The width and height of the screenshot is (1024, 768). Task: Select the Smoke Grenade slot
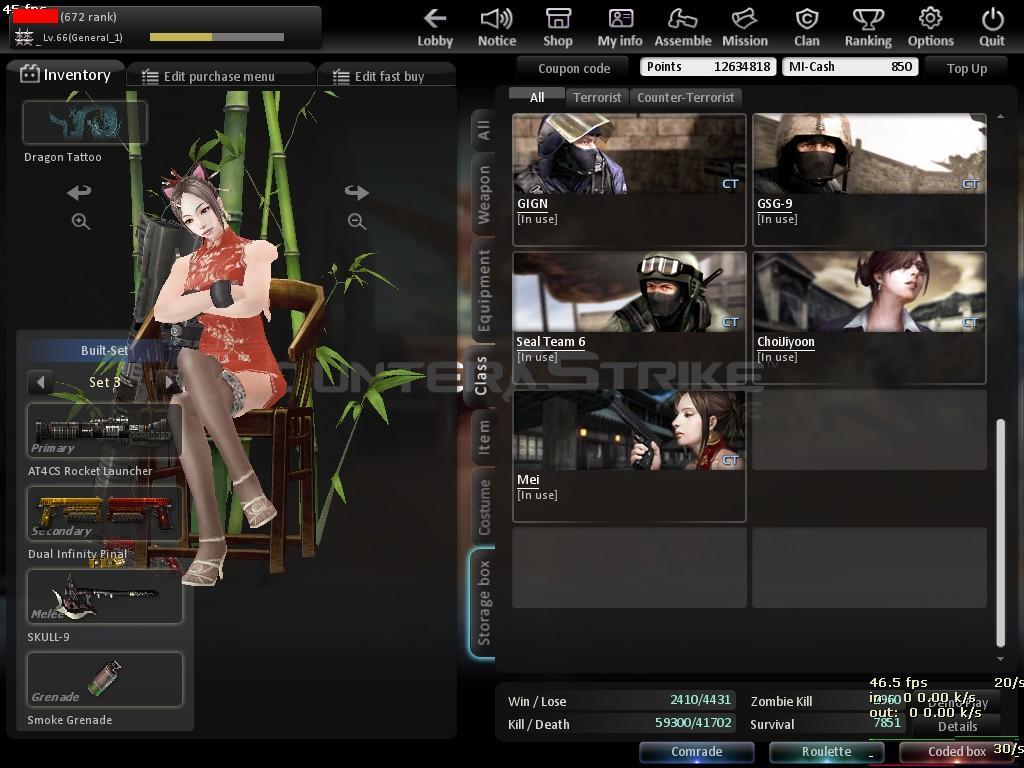coord(104,679)
